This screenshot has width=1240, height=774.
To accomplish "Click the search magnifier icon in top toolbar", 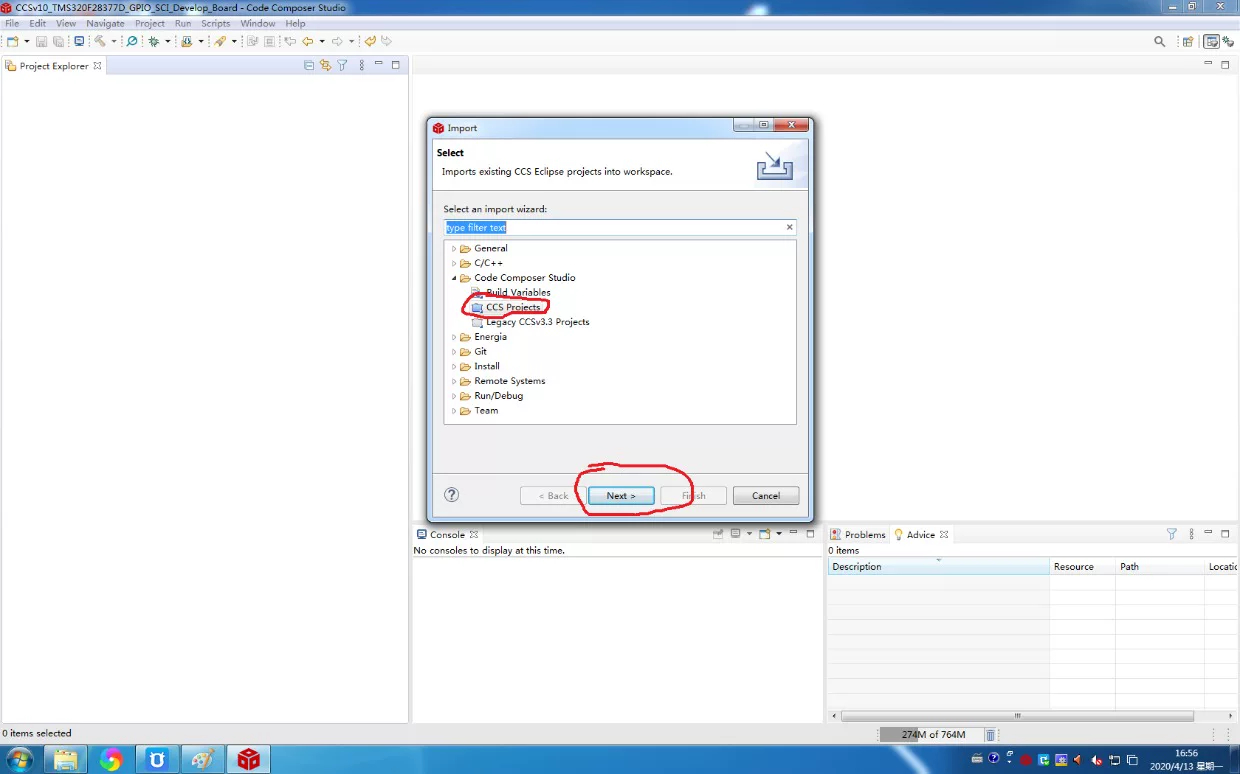I will [x=1160, y=41].
